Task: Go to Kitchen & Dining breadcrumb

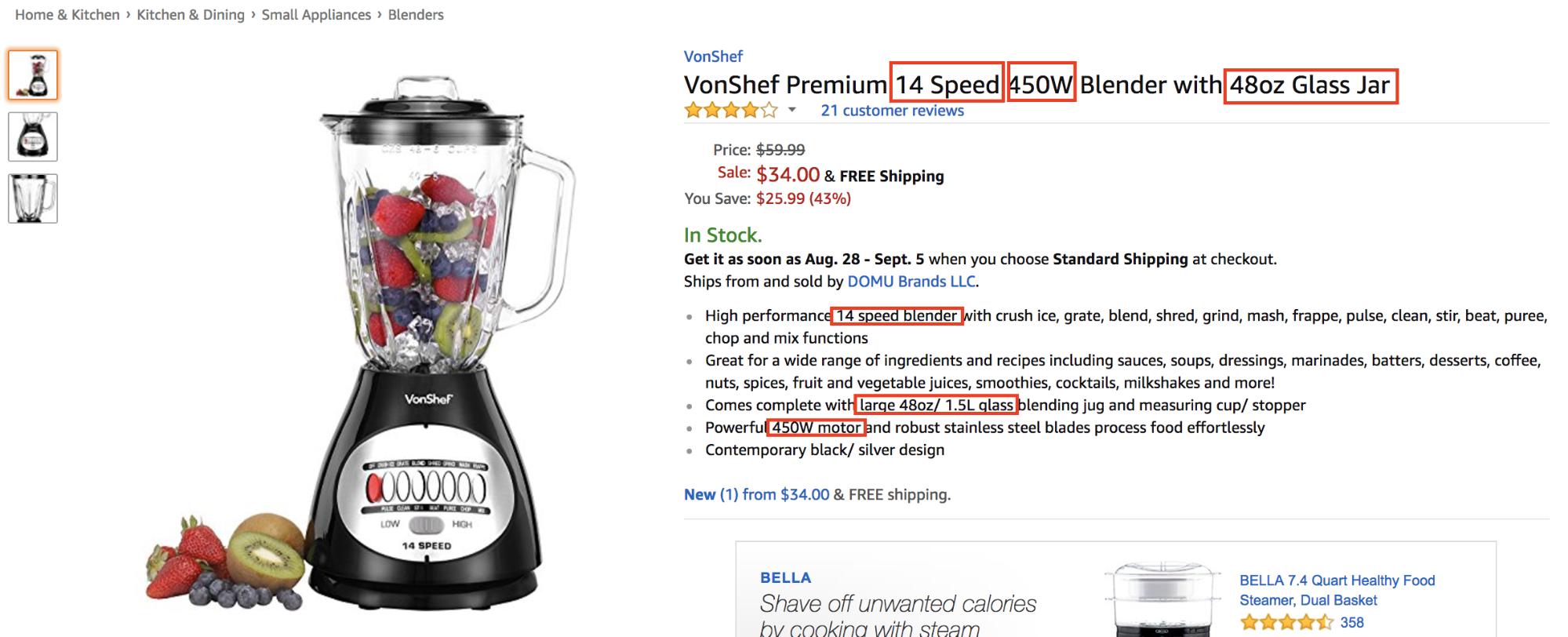Action: [191, 15]
